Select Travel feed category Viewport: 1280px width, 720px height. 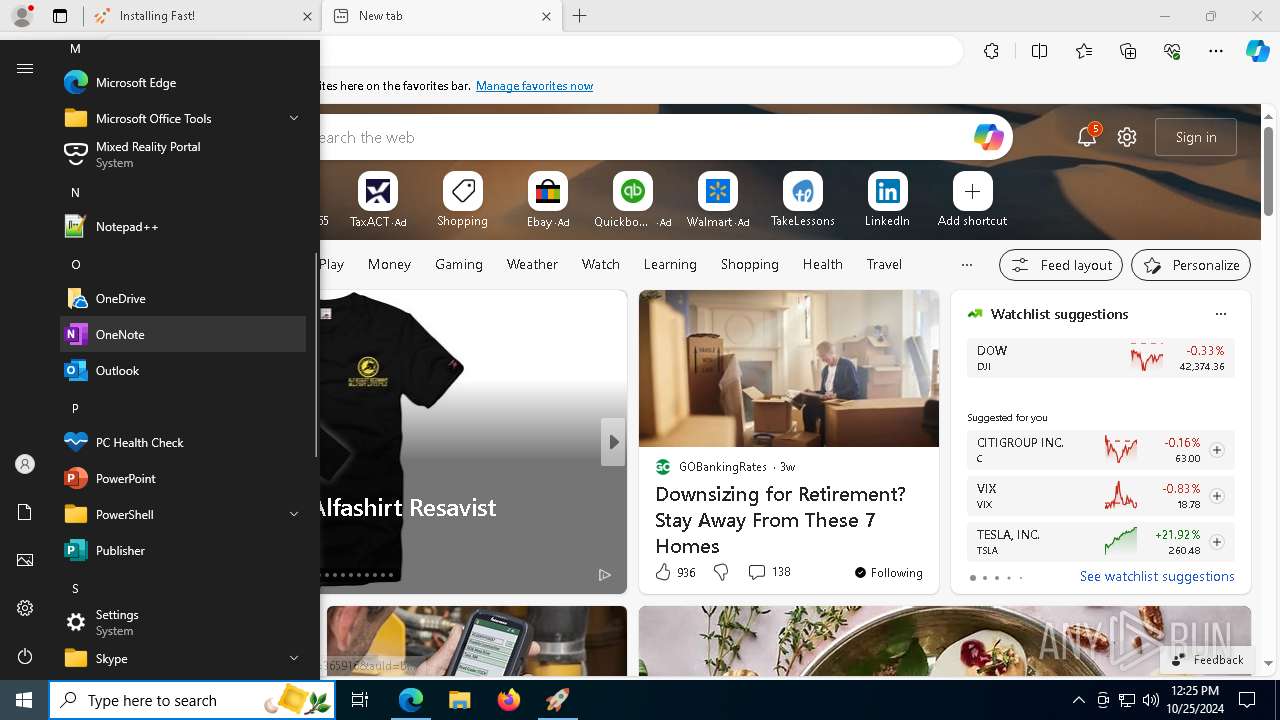tap(884, 264)
